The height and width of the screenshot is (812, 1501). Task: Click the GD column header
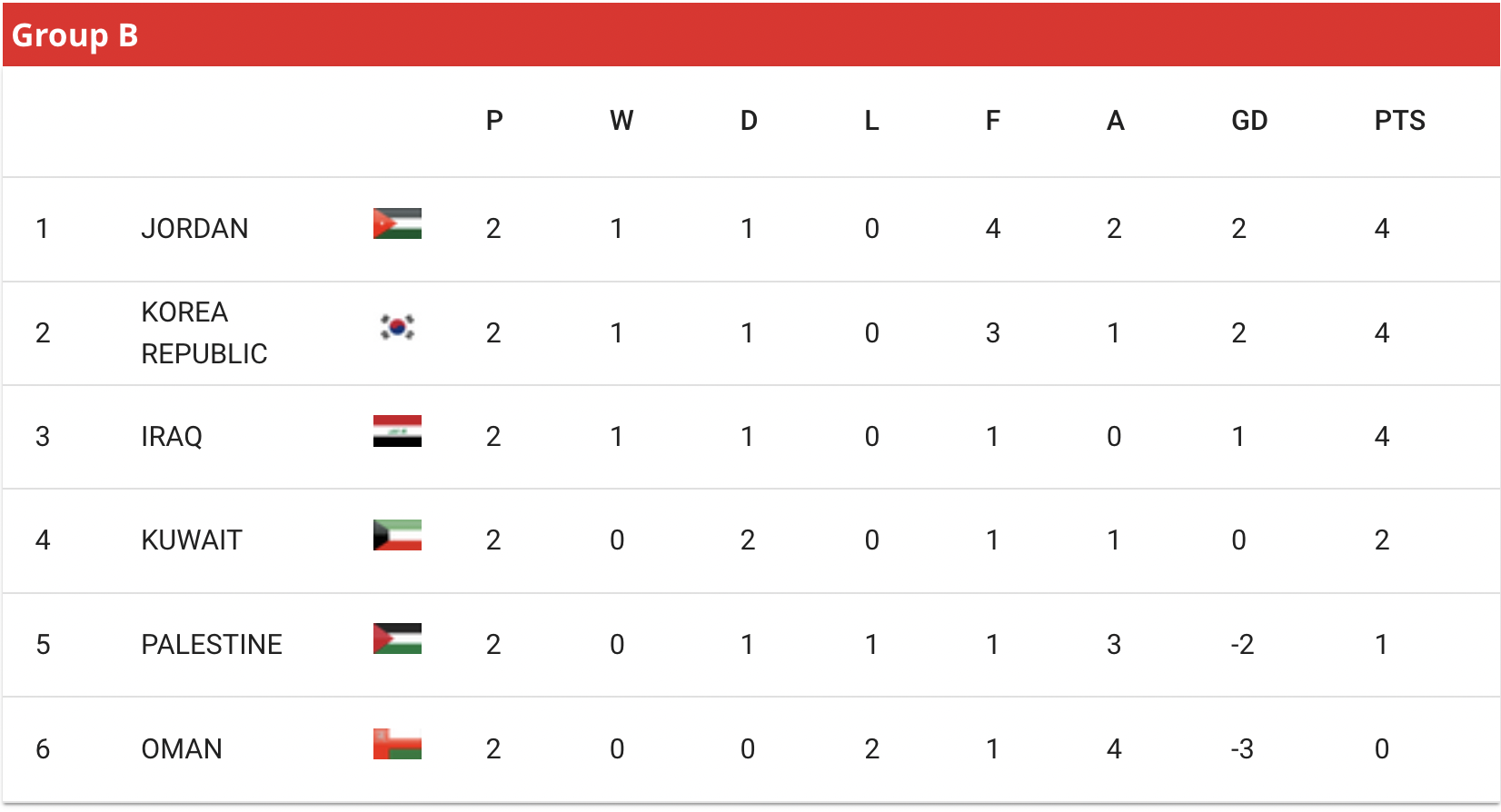pyautogui.click(x=1249, y=120)
